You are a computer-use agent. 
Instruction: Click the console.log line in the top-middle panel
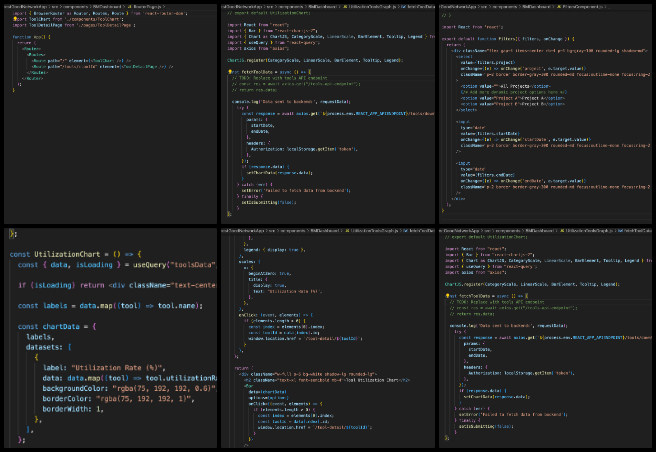coord(291,102)
